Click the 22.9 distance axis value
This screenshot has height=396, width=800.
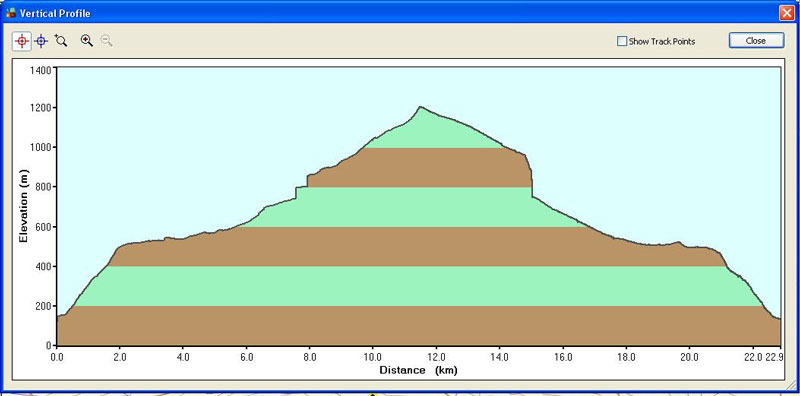[774, 357]
